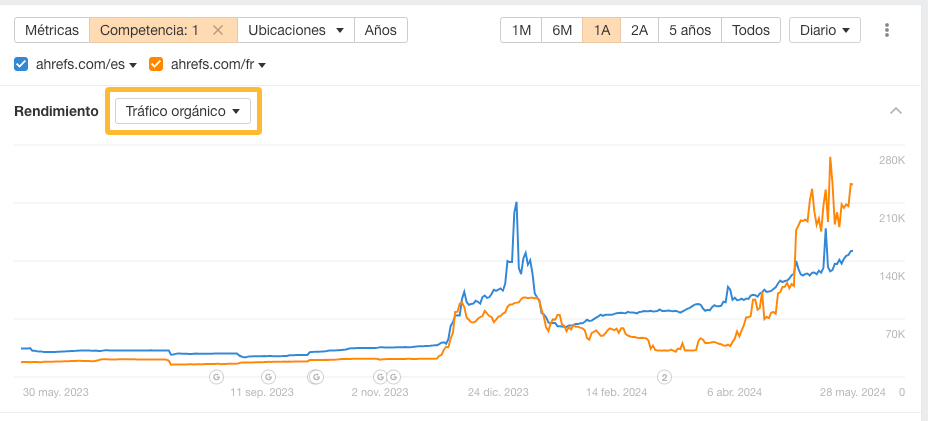
Task: Uncheck the ahrefs.com/fr checkbox
Action: coord(156,65)
